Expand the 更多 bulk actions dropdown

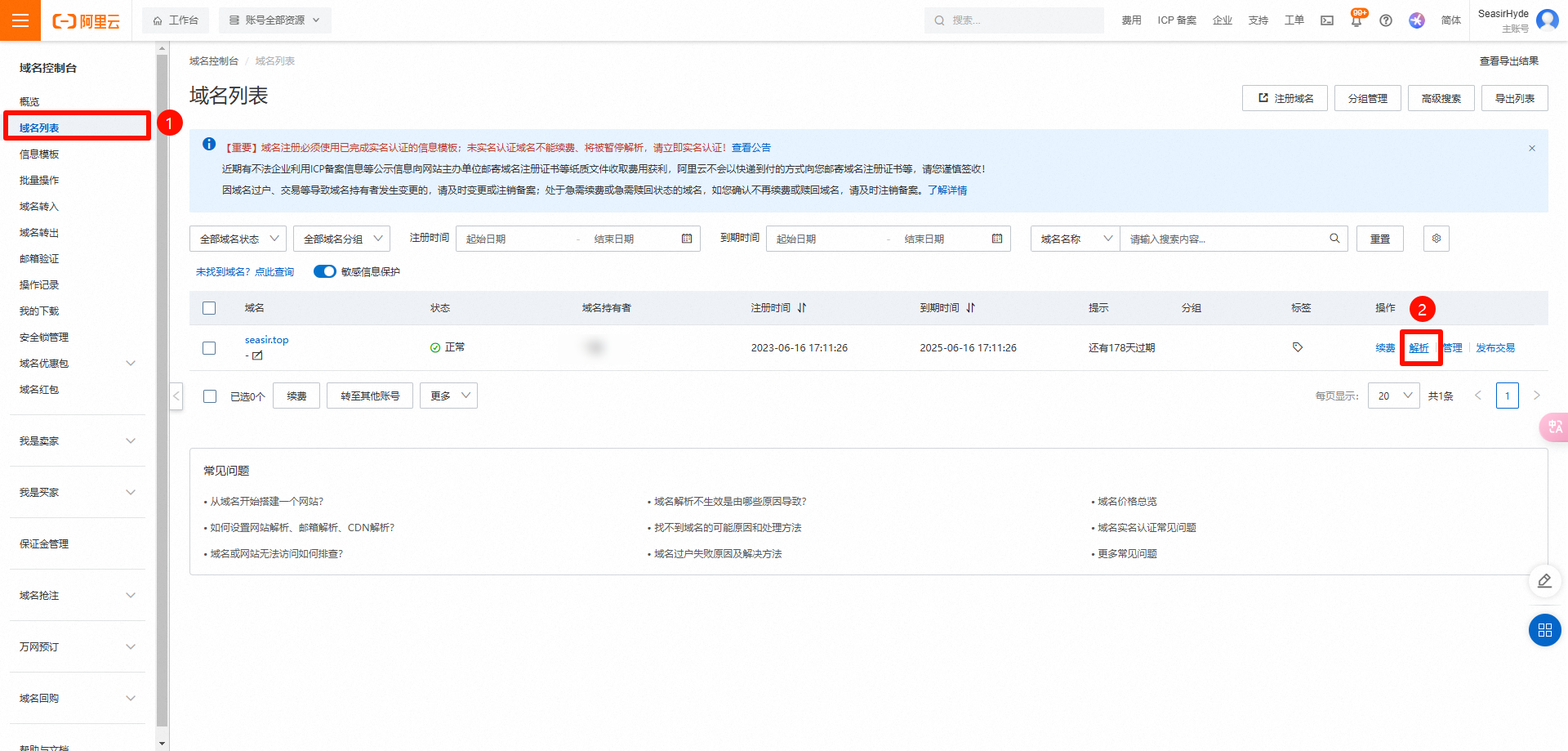click(x=448, y=396)
